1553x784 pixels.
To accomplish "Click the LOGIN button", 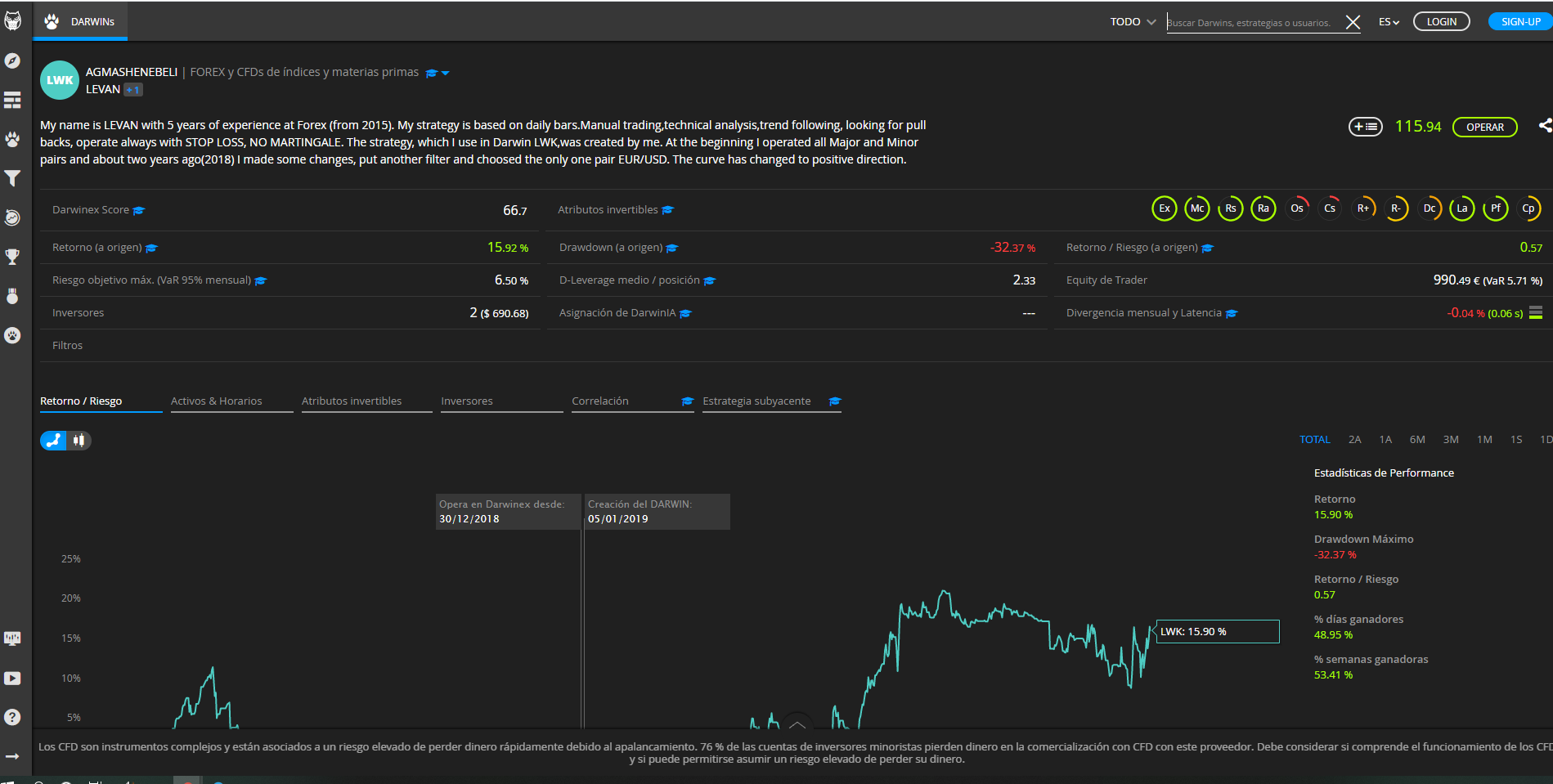I will [1441, 22].
